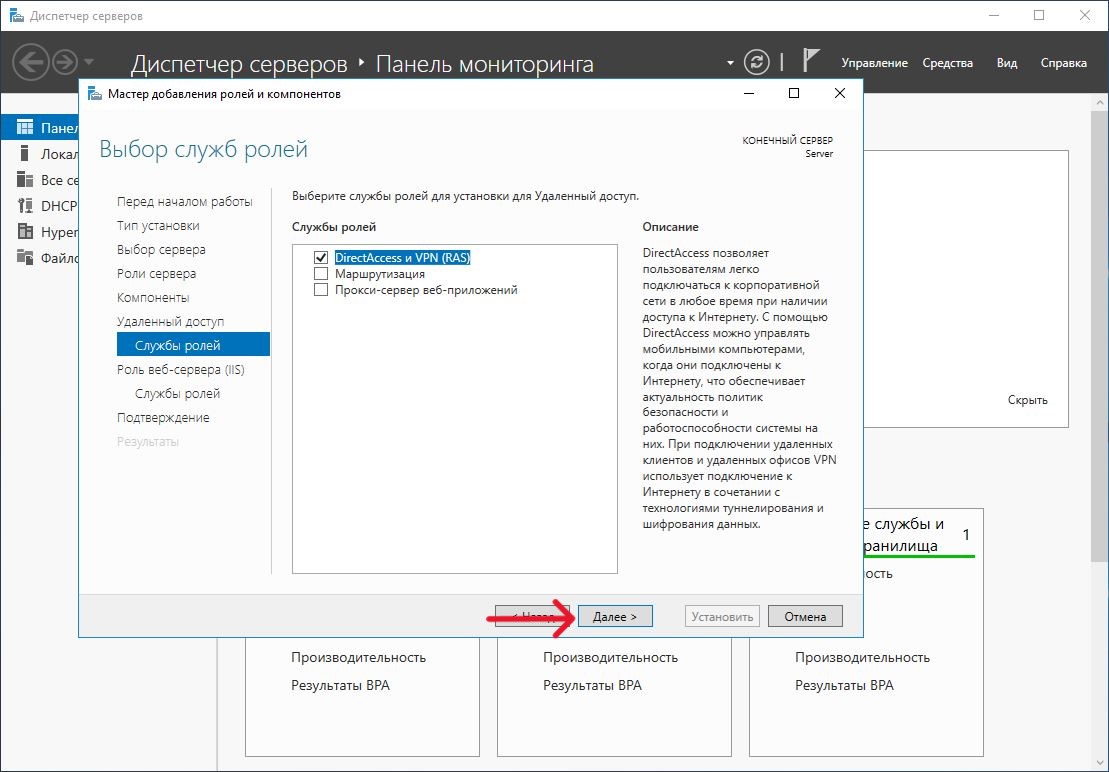Click the Скрыть link
The height and width of the screenshot is (772, 1109).
[1027, 400]
